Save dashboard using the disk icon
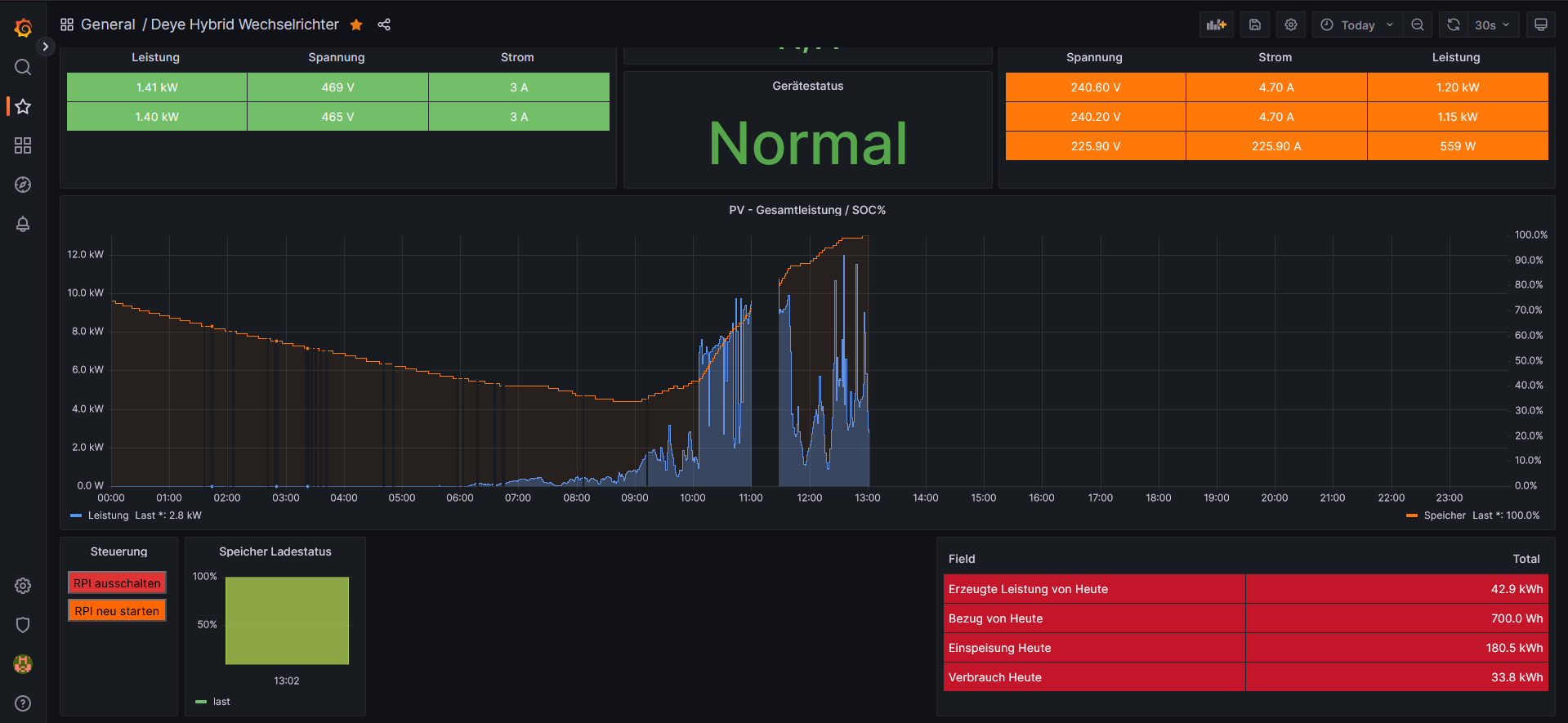Viewport: 1568px width, 723px height. (x=1255, y=25)
